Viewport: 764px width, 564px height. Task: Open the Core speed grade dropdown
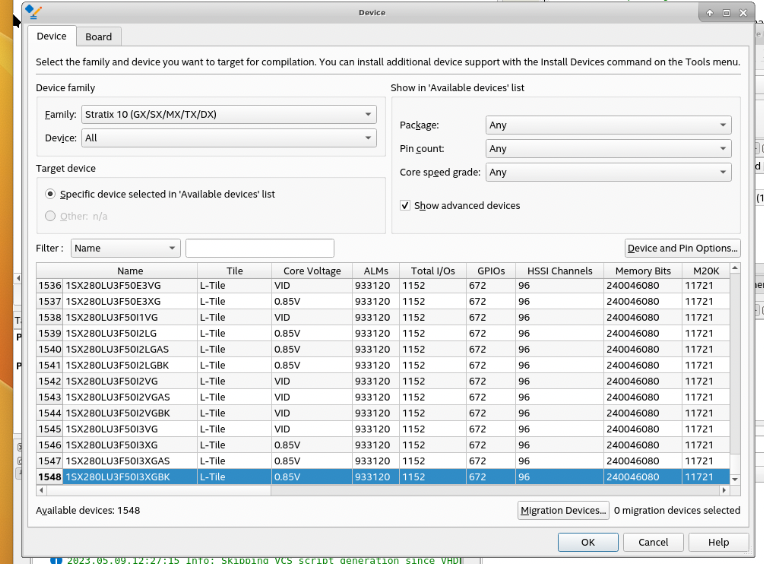tap(608, 172)
